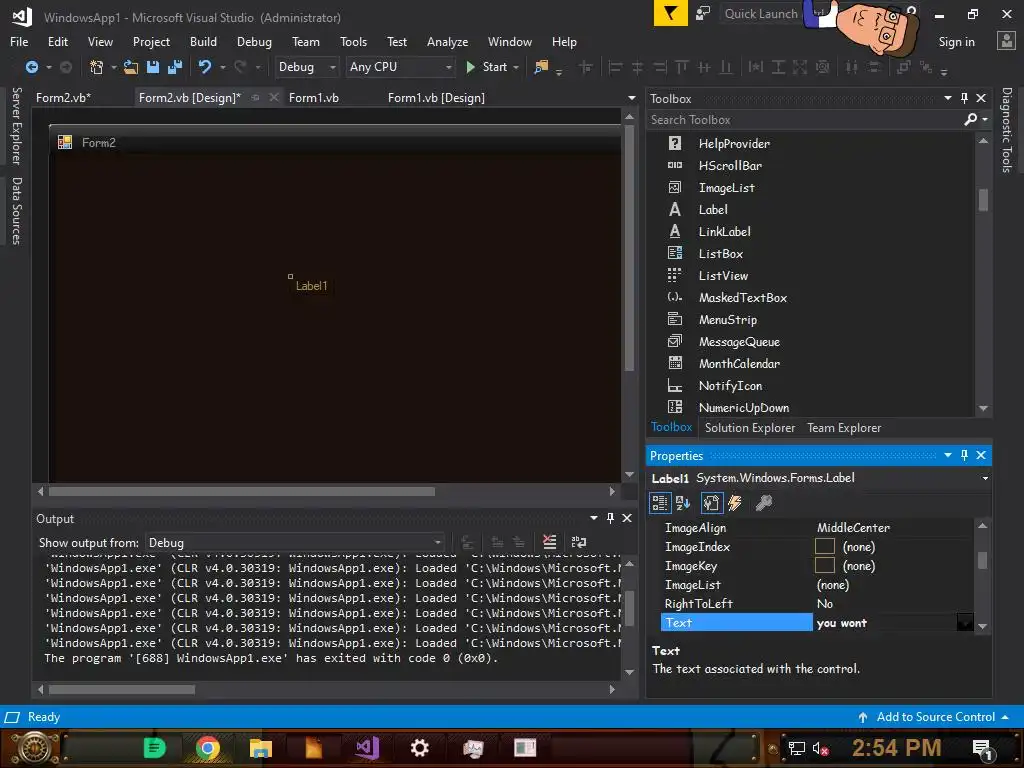The image size is (1024, 768).
Task: Open the Analyze menu
Action: tap(447, 42)
